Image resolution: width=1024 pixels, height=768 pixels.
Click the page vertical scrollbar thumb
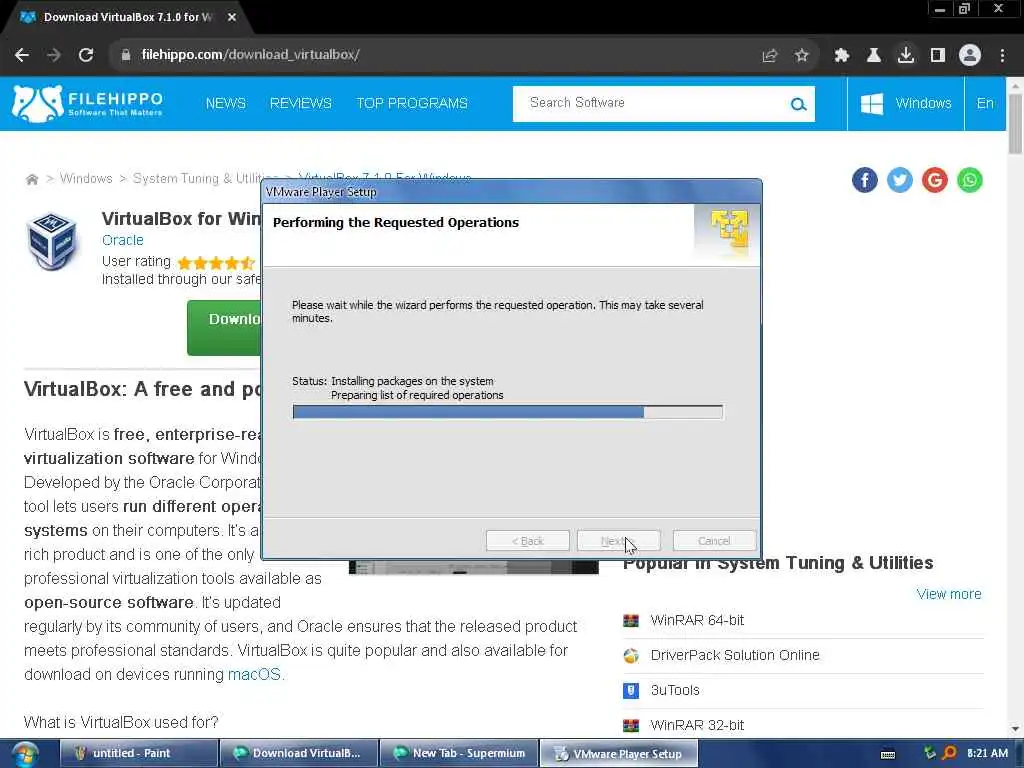click(1015, 124)
